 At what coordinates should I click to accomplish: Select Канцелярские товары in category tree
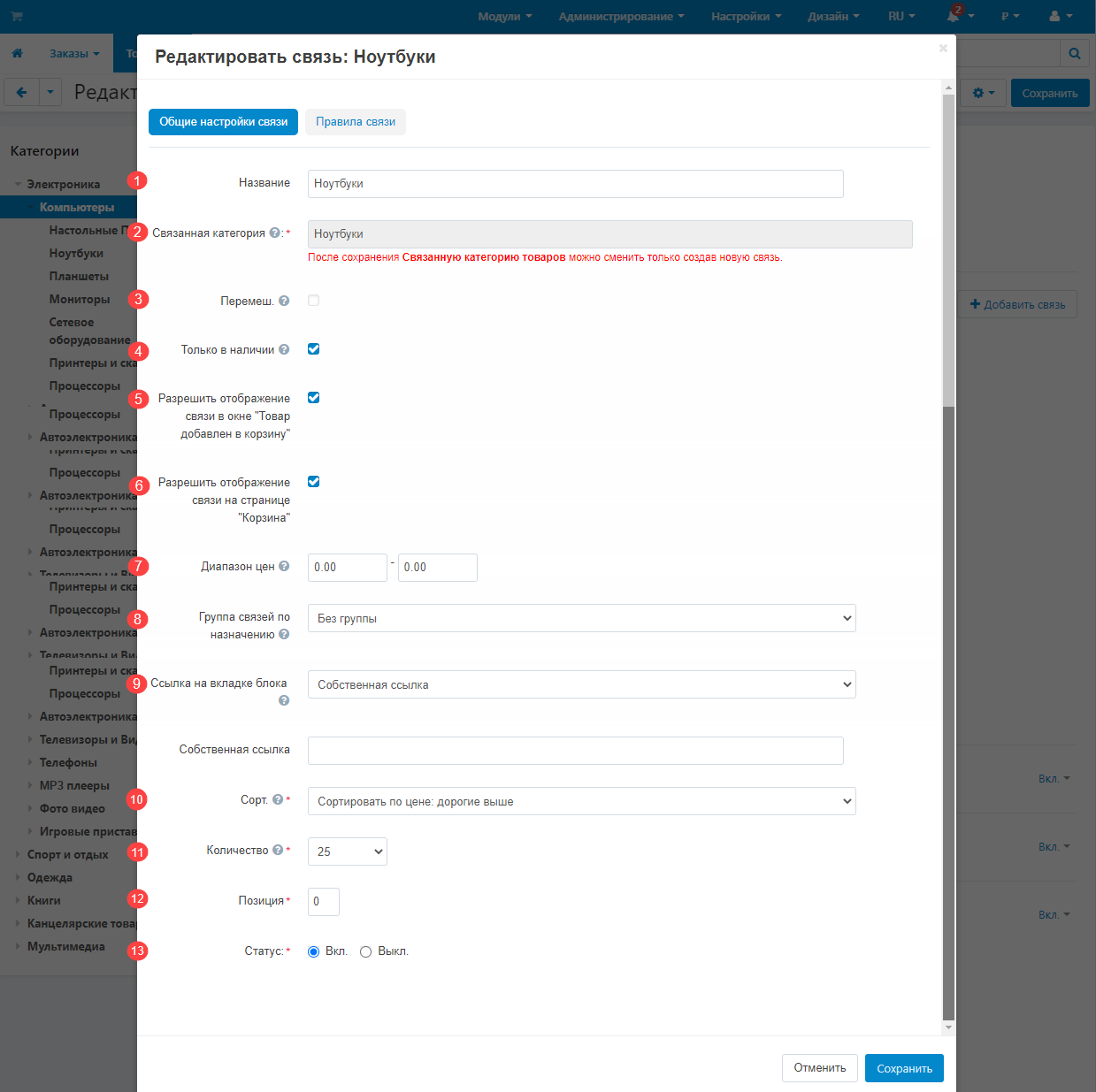82,923
